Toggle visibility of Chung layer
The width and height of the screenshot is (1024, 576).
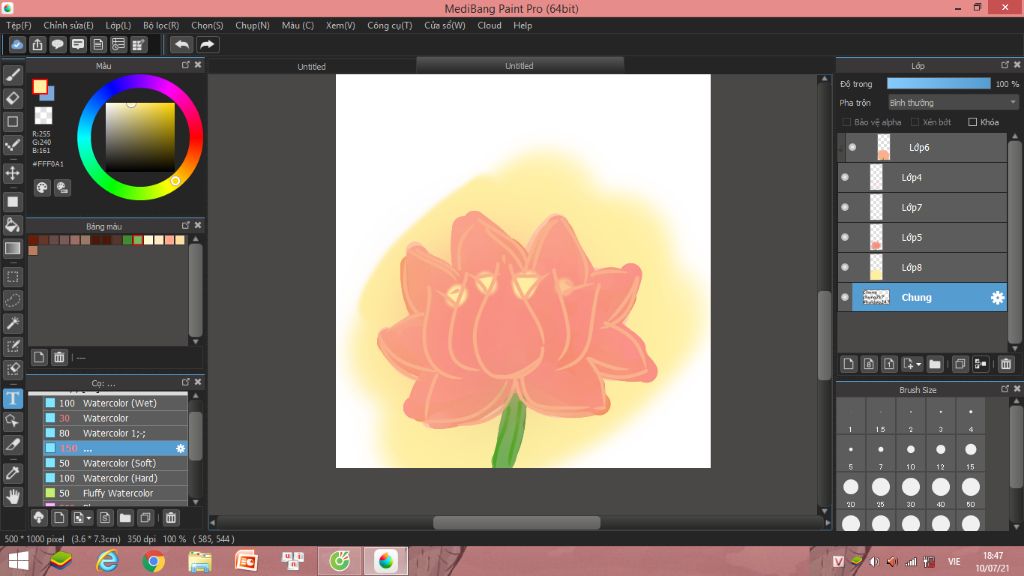[x=845, y=297]
